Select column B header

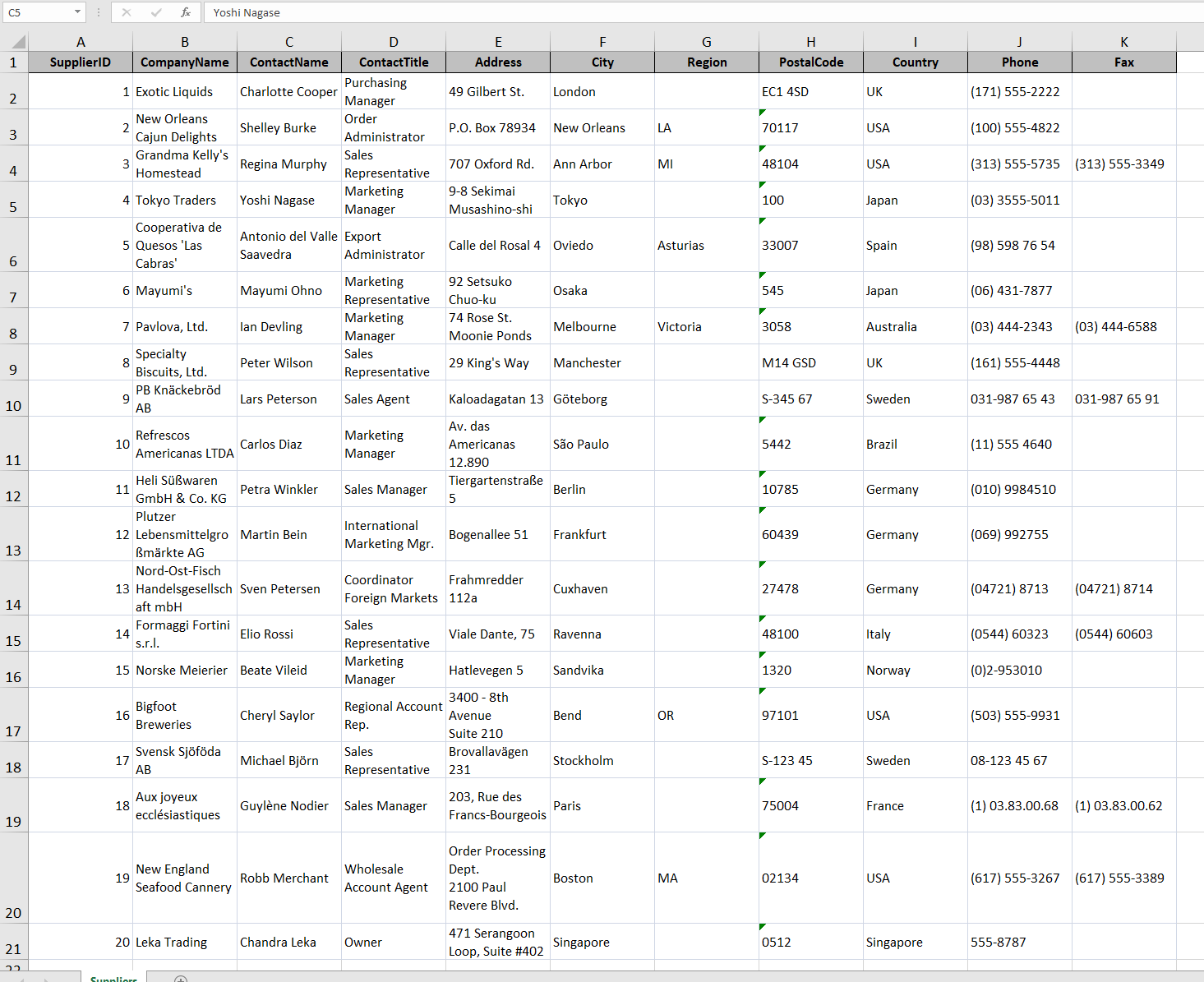[x=185, y=42]
